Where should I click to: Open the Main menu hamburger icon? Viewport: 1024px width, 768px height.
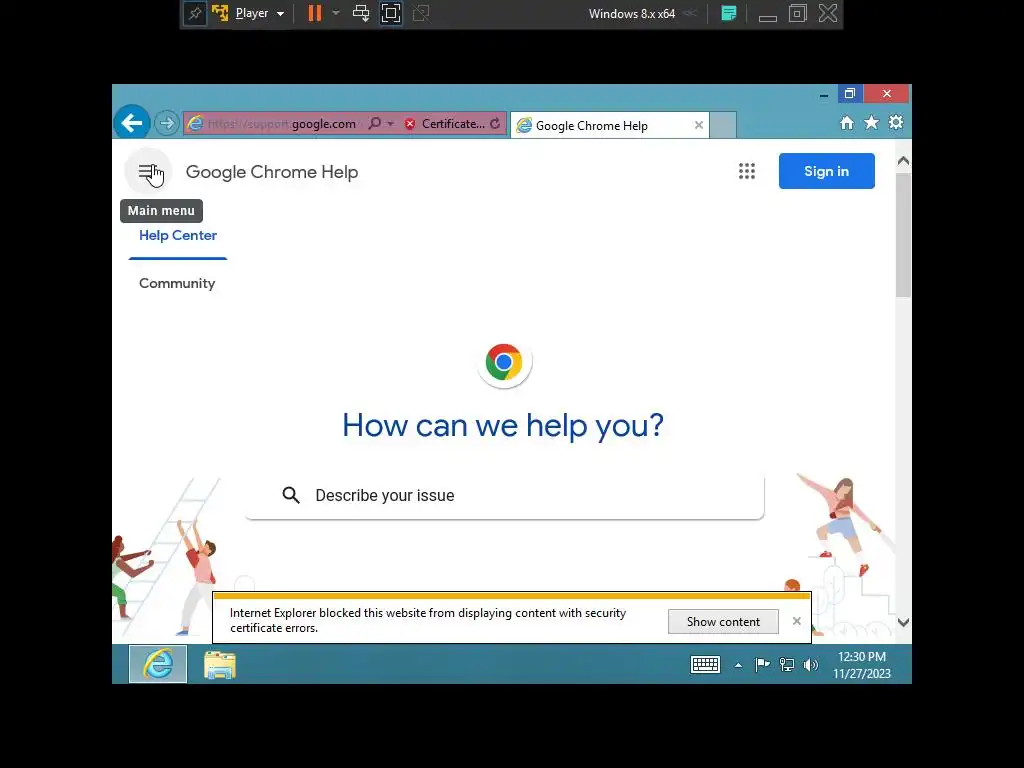tap(148, 172)
